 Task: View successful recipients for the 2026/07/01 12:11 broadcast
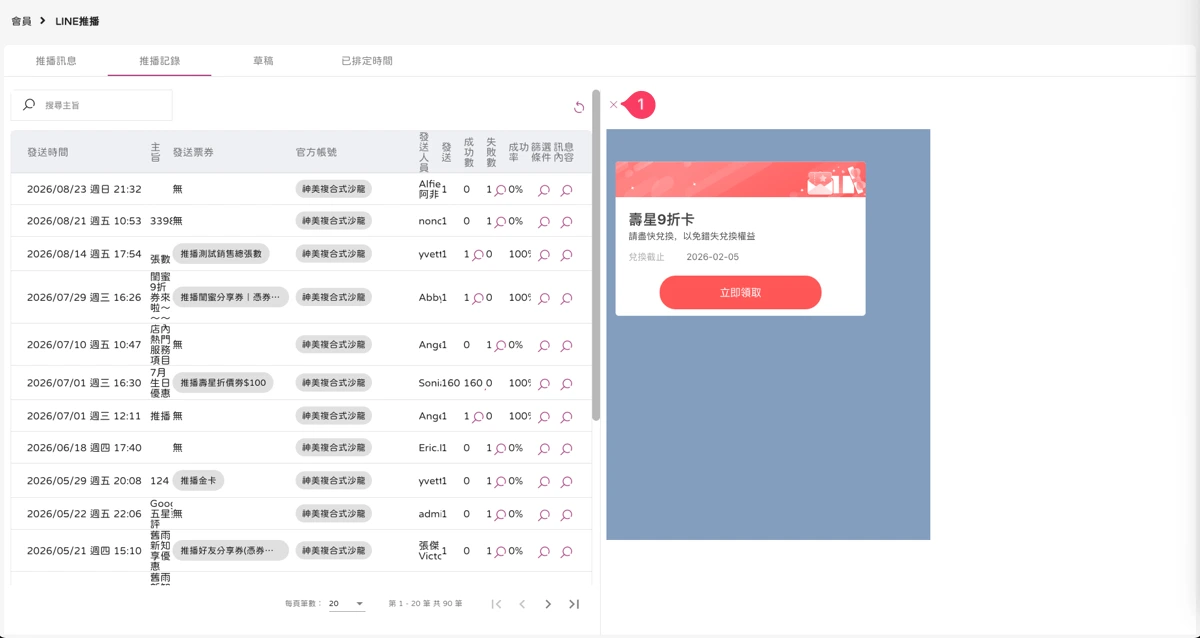click(478, 417)
